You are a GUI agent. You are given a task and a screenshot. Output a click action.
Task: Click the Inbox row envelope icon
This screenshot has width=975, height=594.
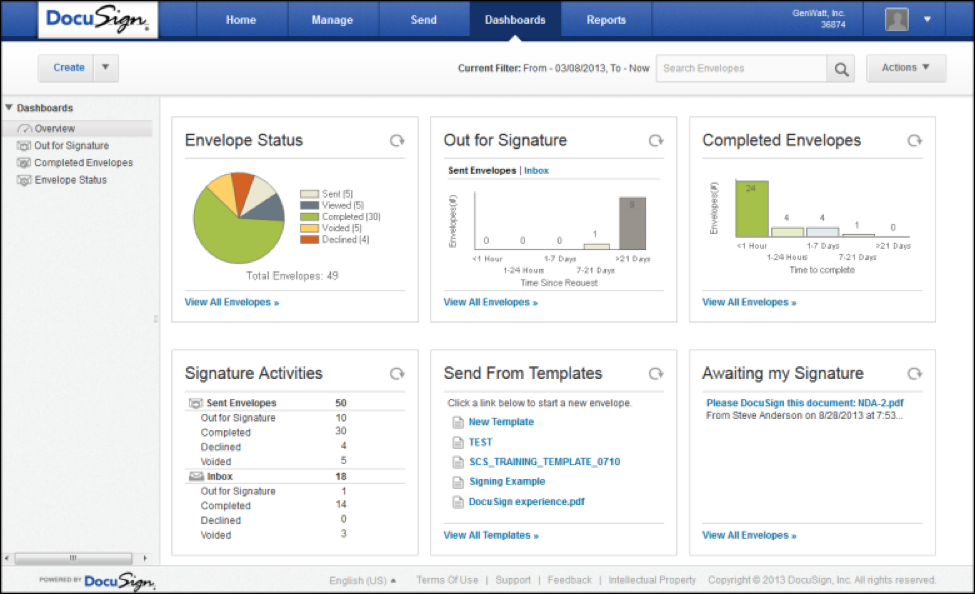coord(196,476)
